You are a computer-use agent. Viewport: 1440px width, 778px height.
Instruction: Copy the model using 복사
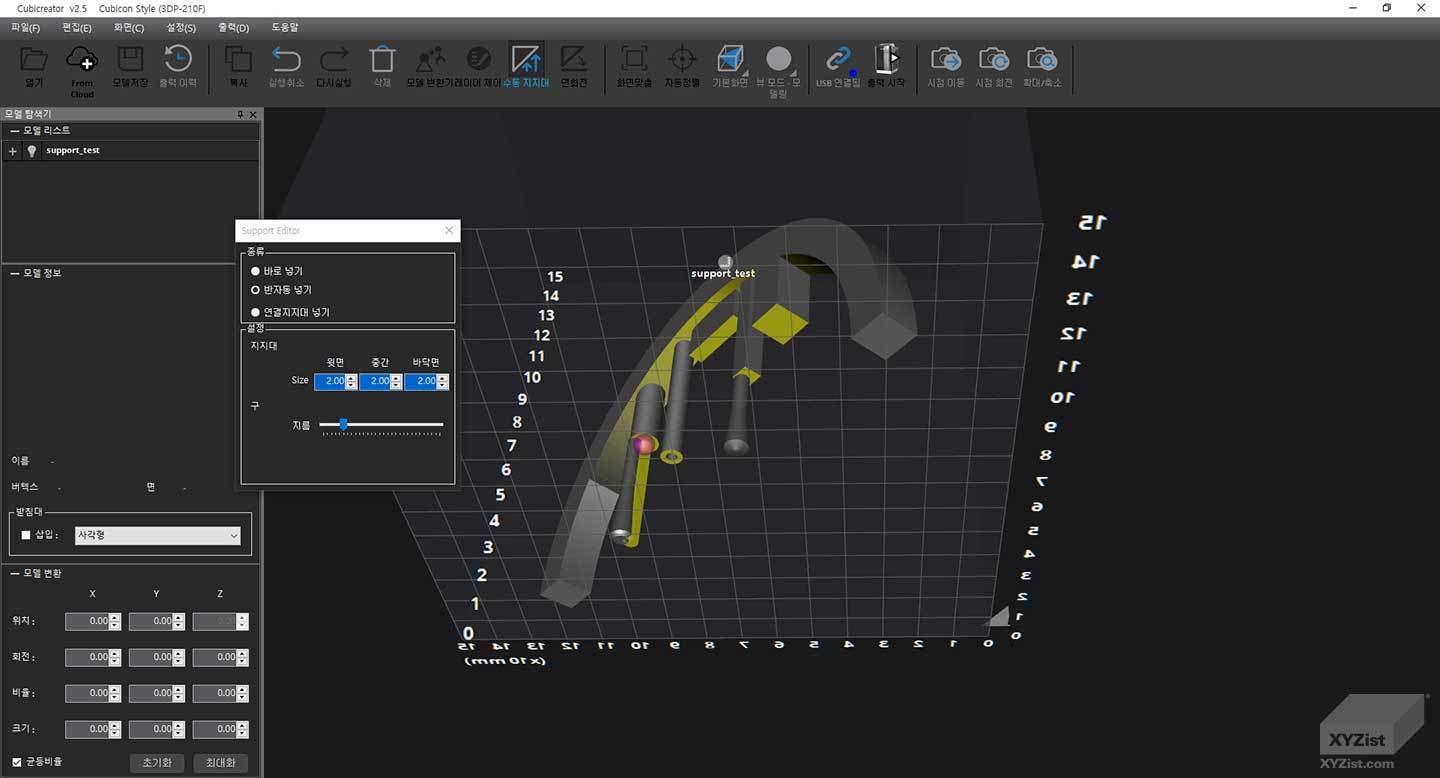point(238,67)
